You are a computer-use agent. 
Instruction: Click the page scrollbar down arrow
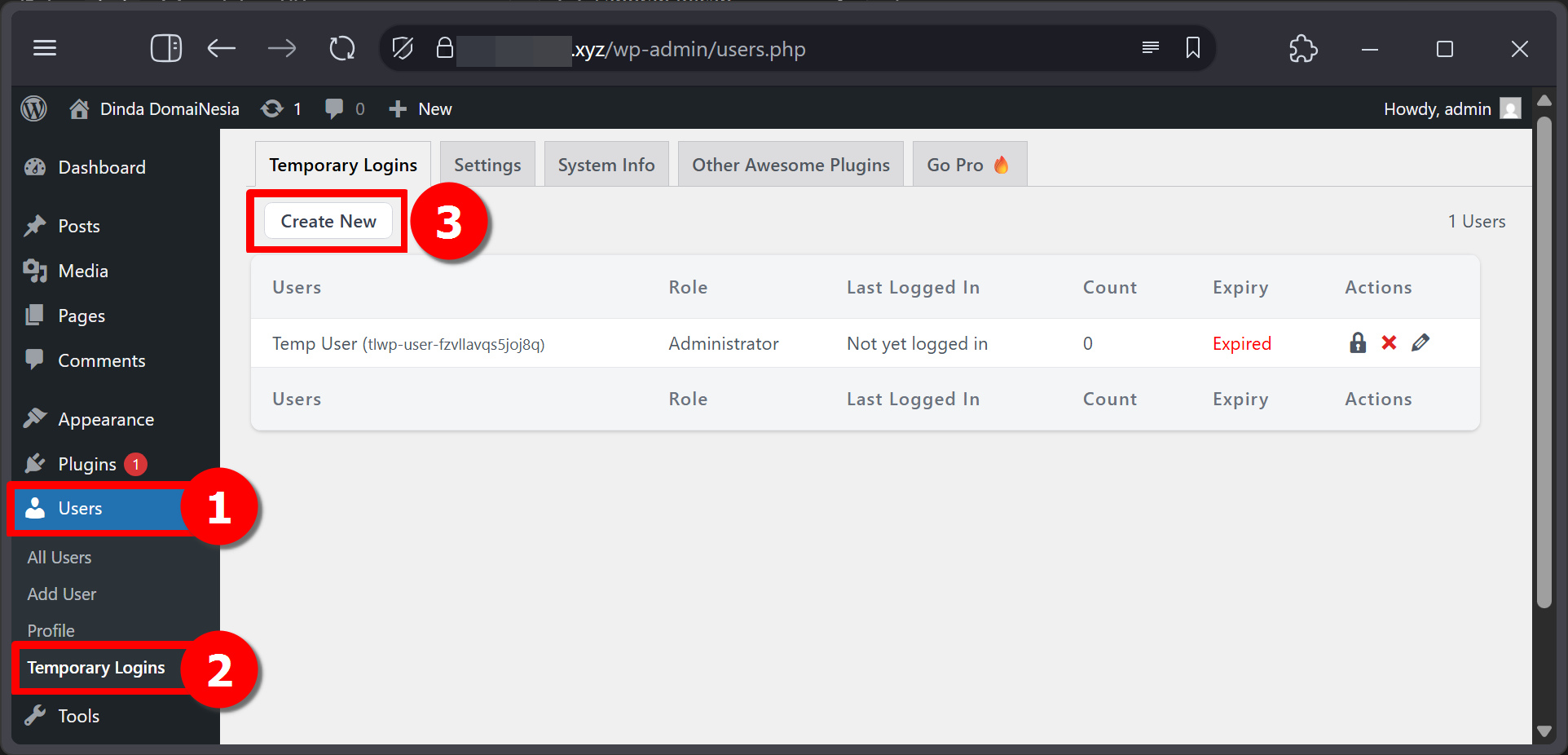click(1544, 731)
